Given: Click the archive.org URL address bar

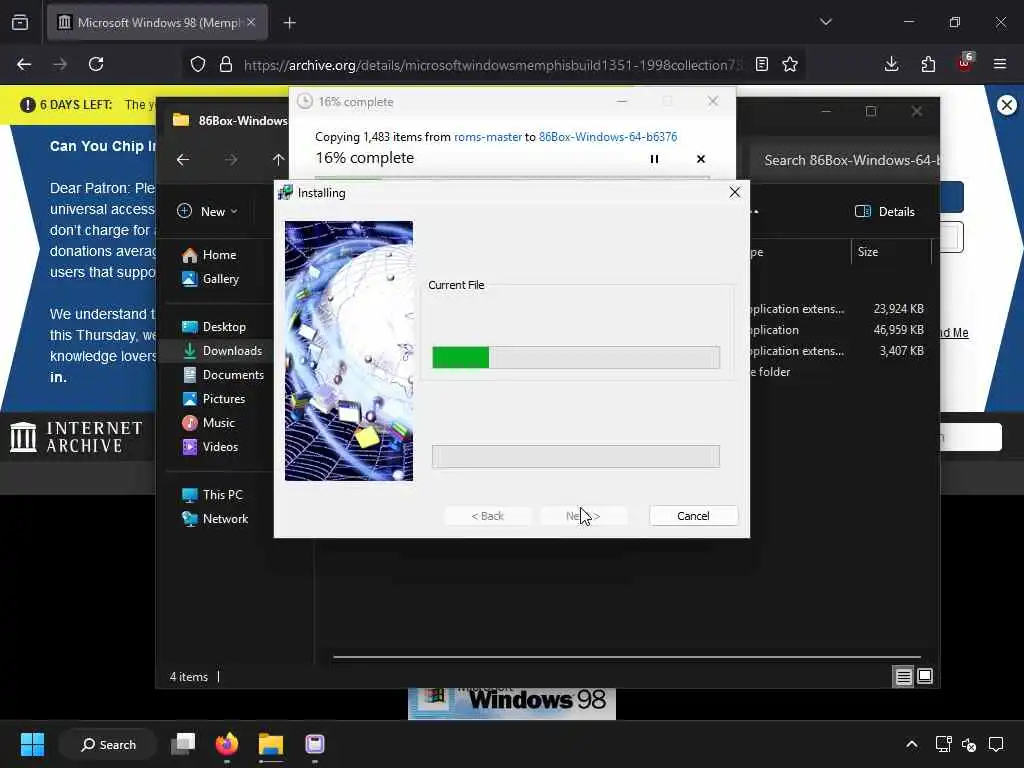Looking at the screenshot, I should [492, 65].
